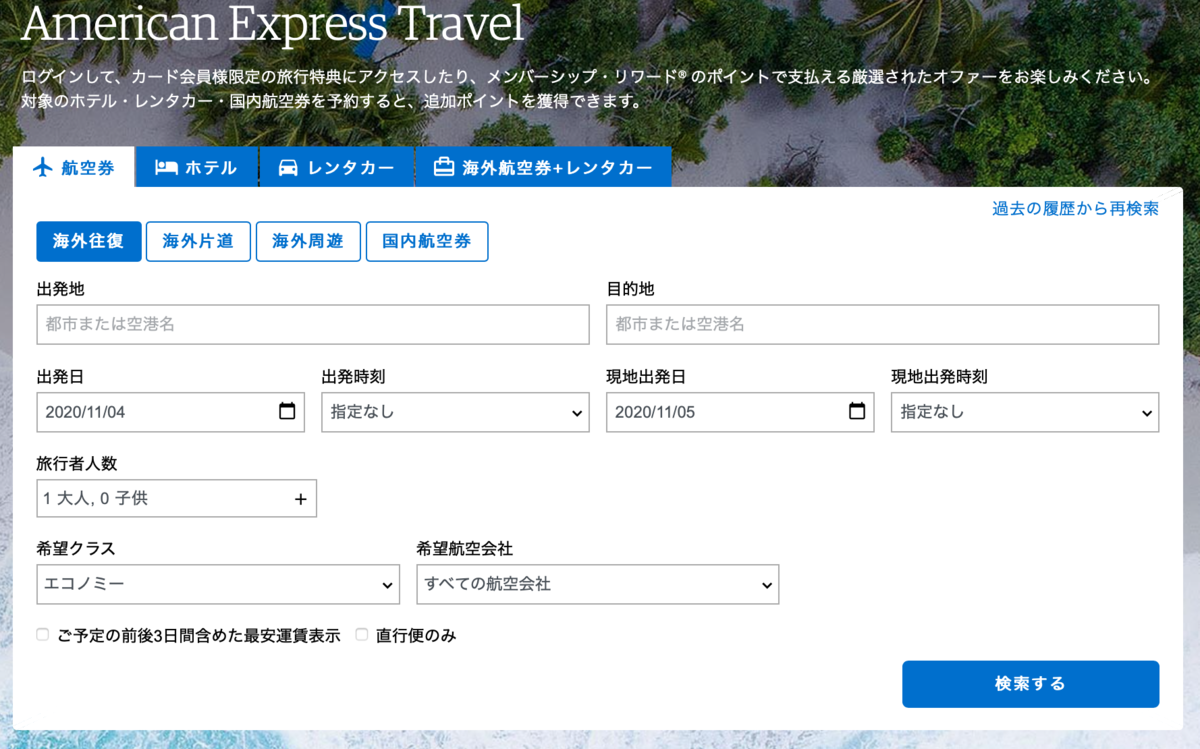Open calendar picker icon for 現地出発日

pyautogui.click(x=857, y=411)
